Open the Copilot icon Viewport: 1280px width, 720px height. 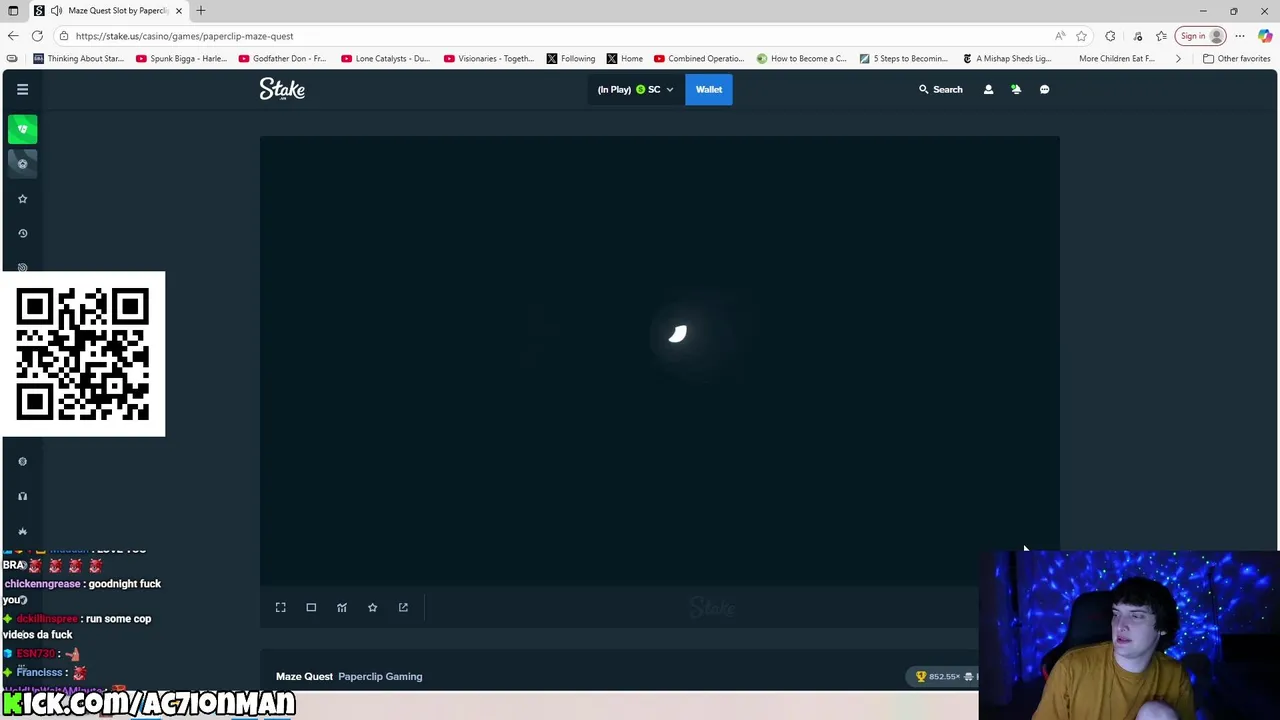point(1265,36)
